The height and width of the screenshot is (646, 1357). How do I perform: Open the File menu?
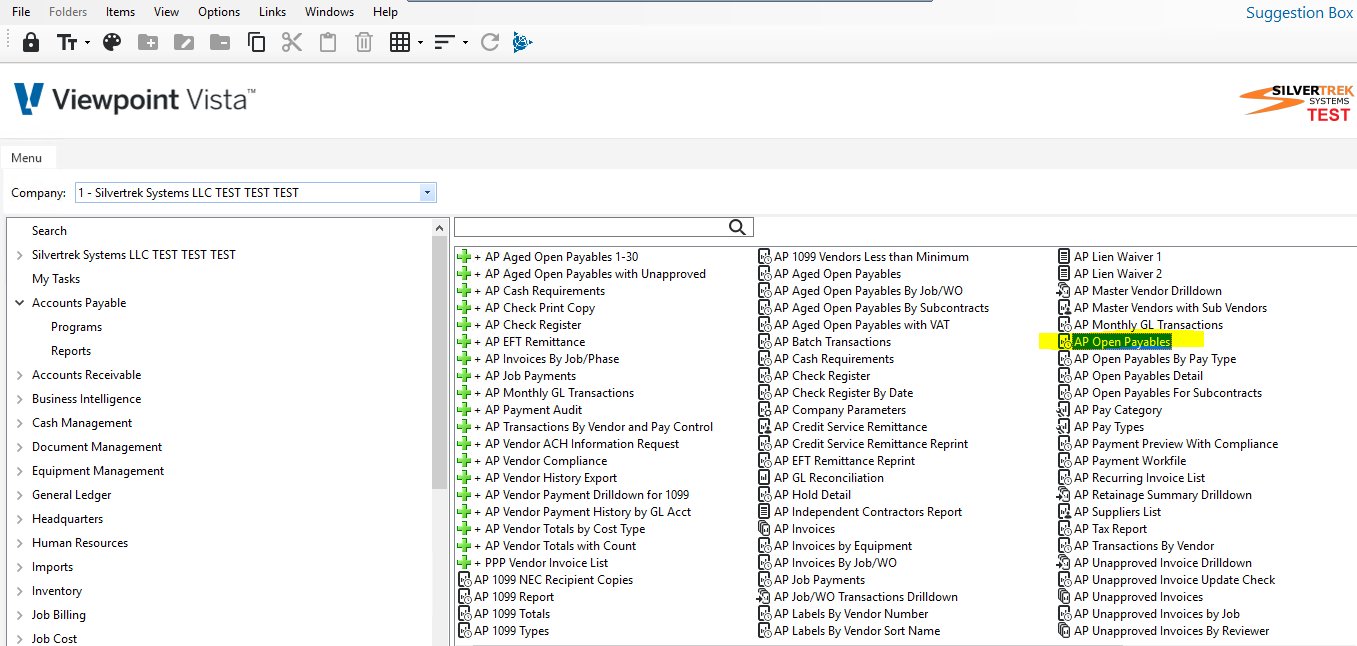point(21,12)
